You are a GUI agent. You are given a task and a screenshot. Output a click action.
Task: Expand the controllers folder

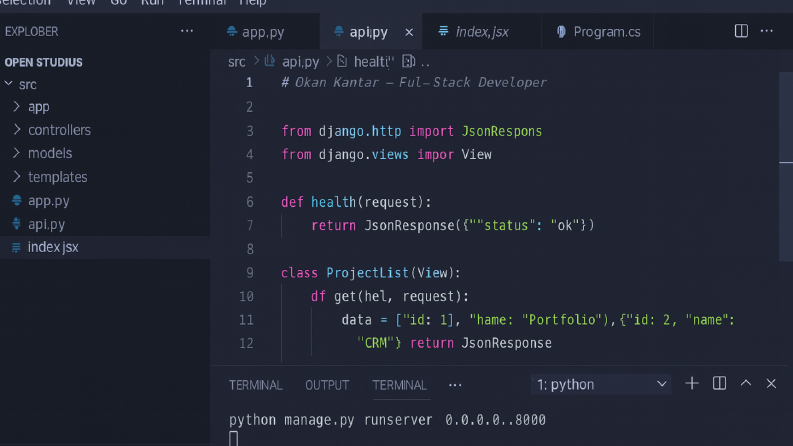[x=59, y=130]
